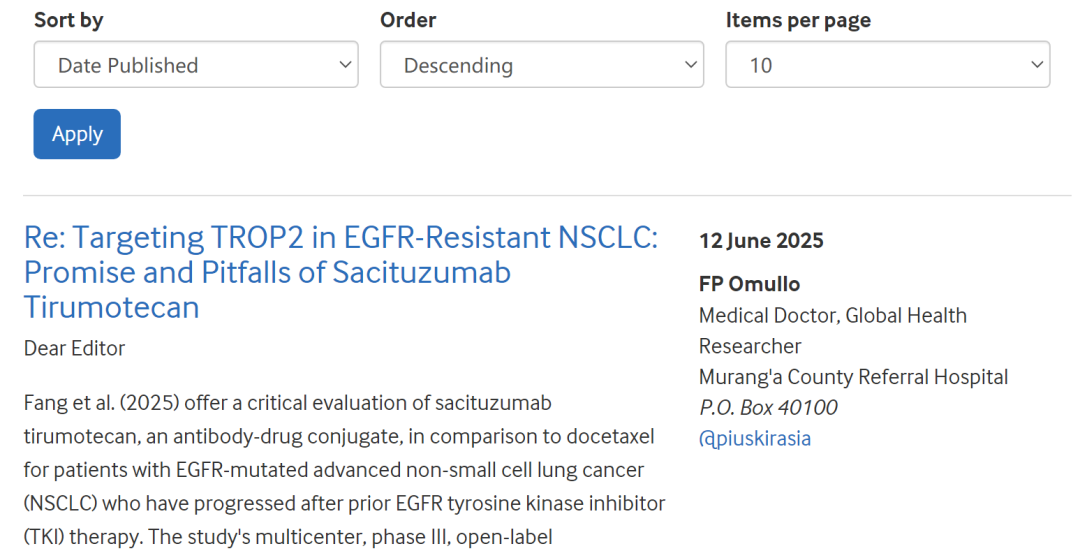Viewport: 1080px width, 551px height.
Task: Click the chevron arrow in the 10 box
Action: point(1036,65)
